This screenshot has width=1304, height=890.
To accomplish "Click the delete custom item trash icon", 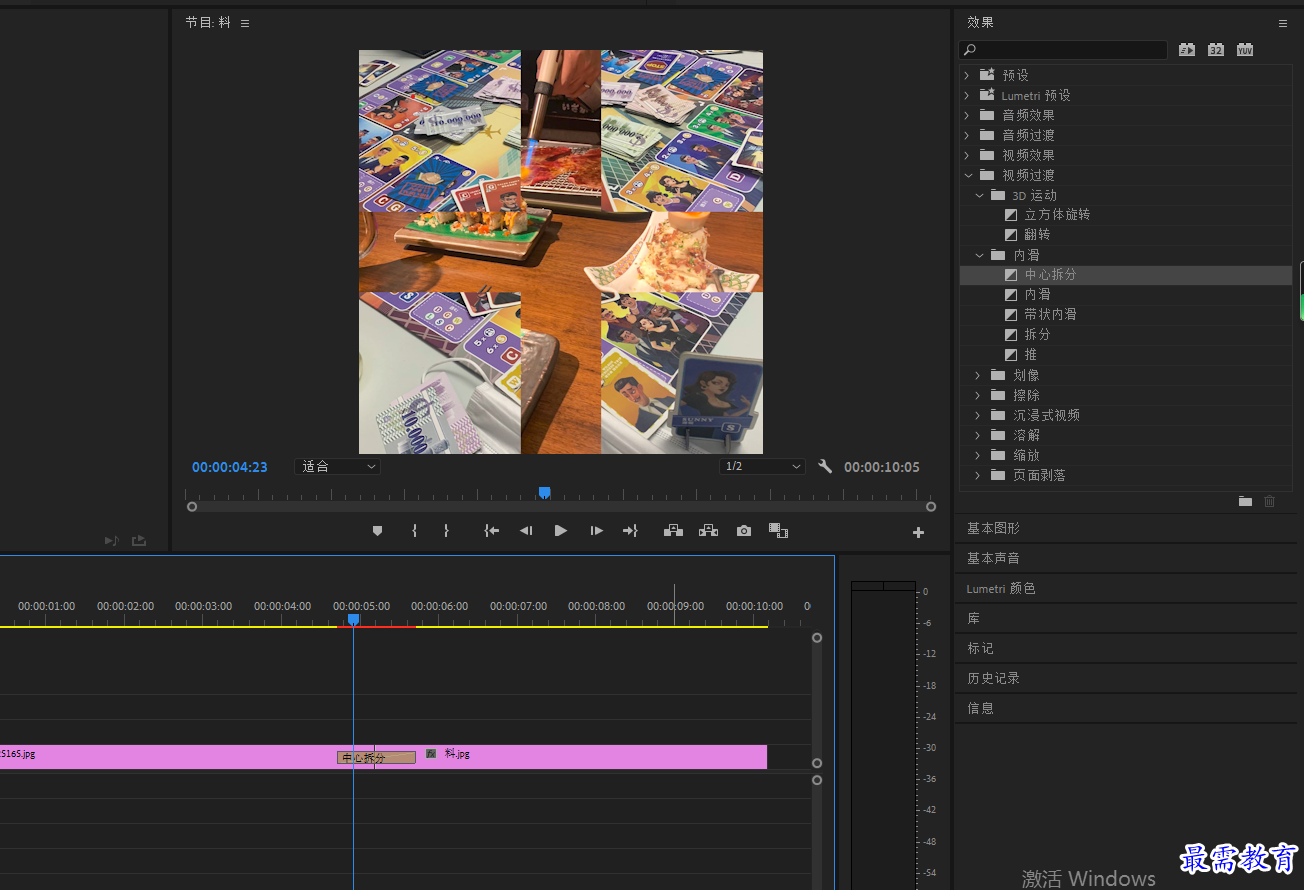I will pos(1270,501).
